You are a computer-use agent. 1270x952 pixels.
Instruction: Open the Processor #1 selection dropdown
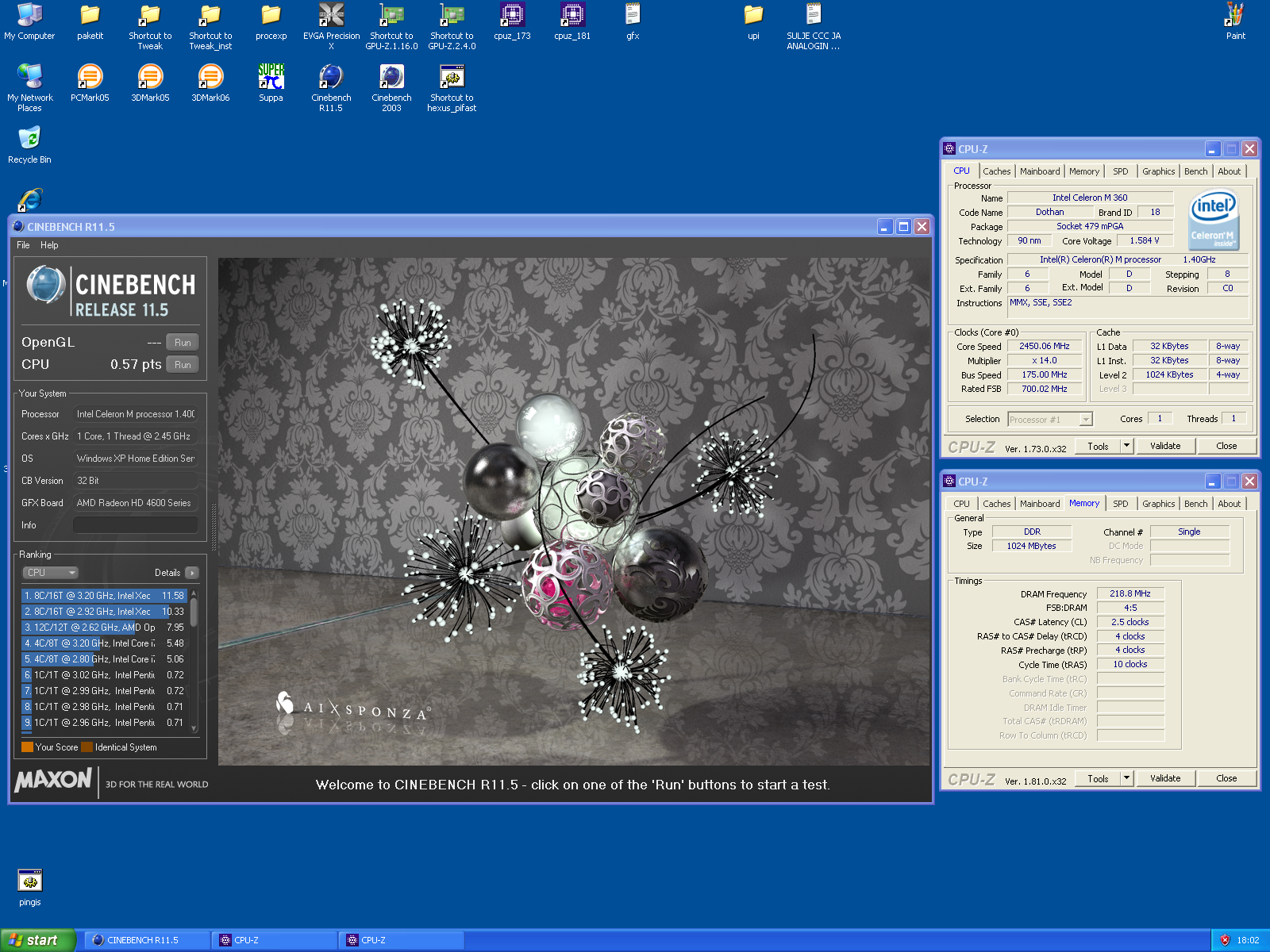tap(1050, 420)
